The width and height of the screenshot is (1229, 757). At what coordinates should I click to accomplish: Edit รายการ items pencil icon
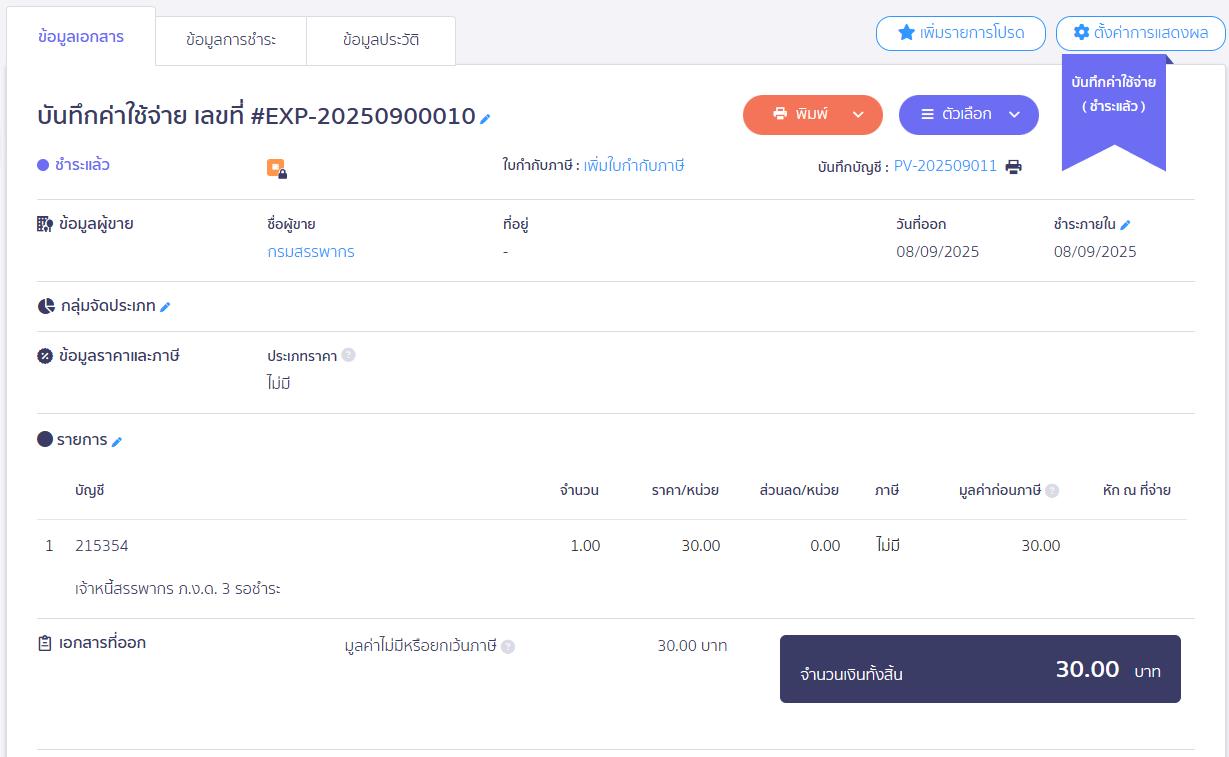116,441
